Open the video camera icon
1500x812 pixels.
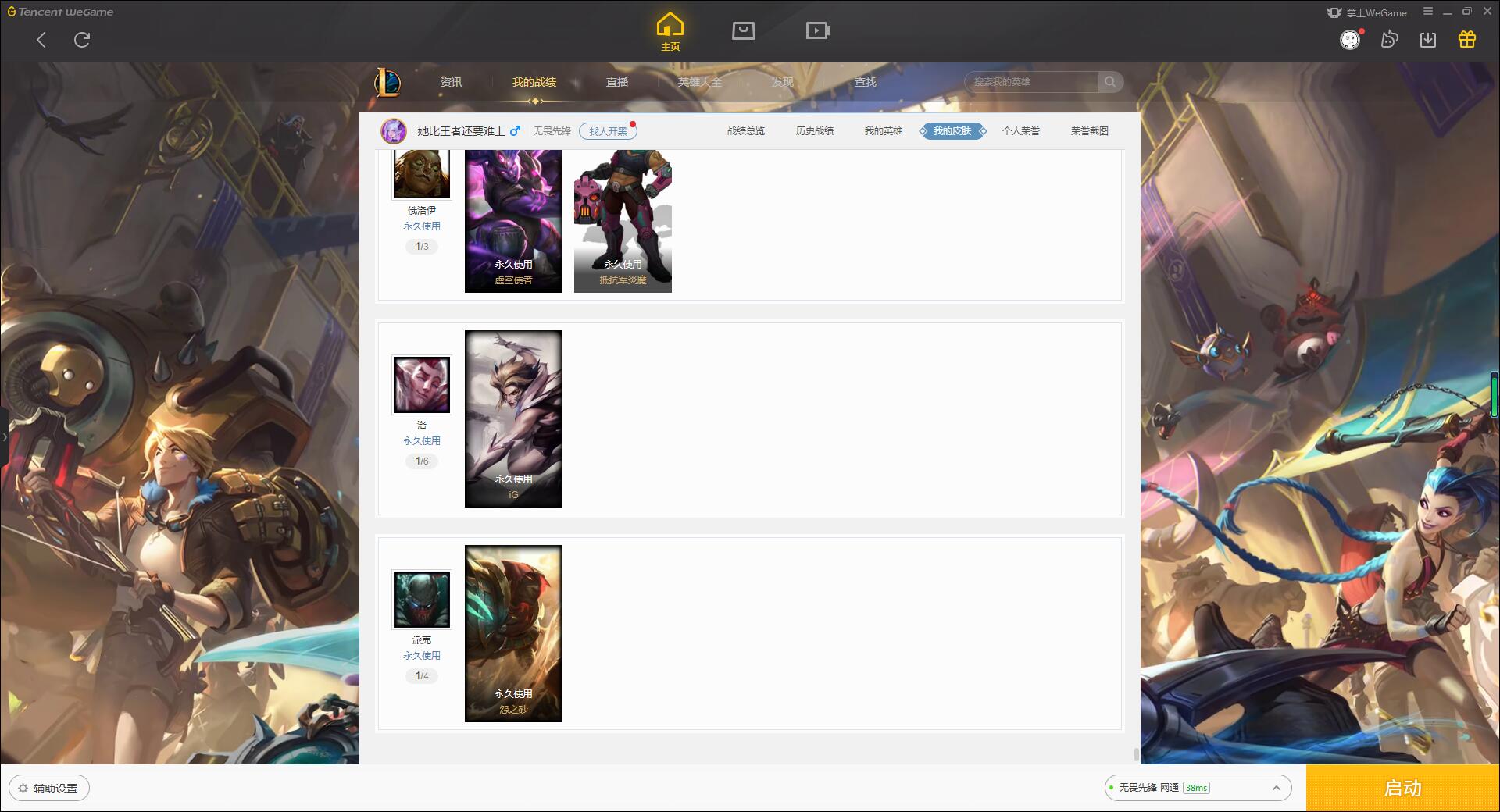pyautogui.click(x=818, y=30)
